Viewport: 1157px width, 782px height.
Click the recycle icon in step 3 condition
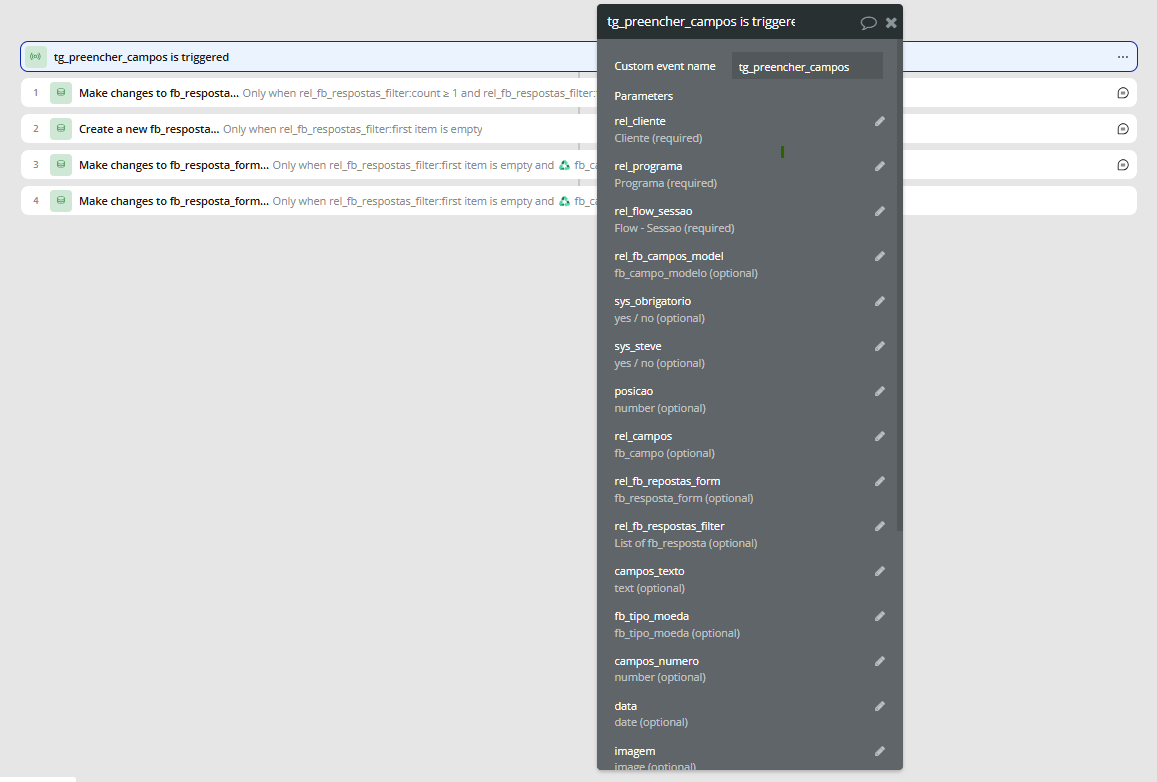coord(564,165)
